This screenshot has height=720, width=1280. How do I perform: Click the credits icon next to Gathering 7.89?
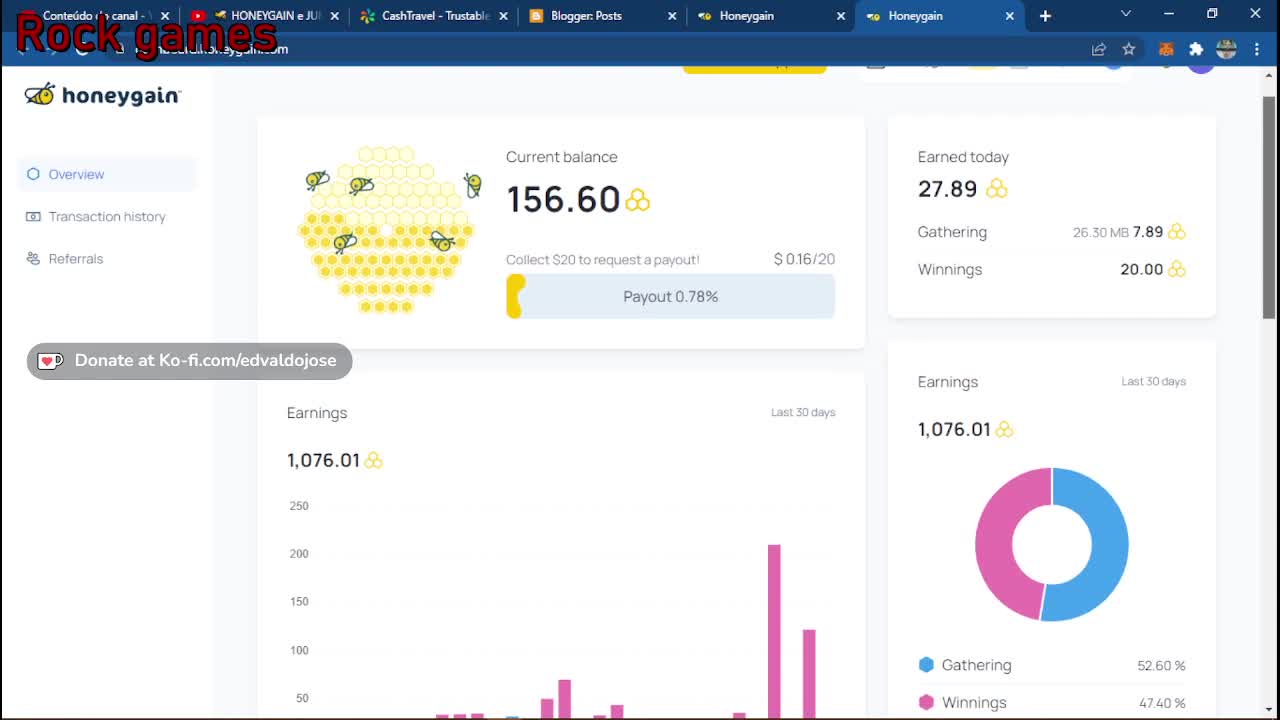(1176, 232)
